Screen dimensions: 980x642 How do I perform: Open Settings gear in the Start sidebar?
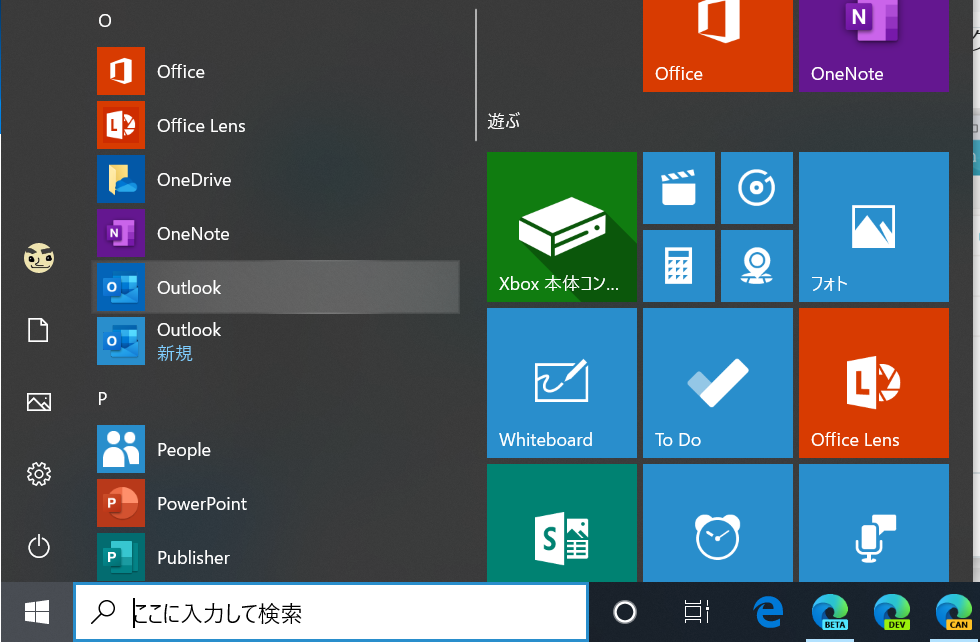click(x=39, y=474)
